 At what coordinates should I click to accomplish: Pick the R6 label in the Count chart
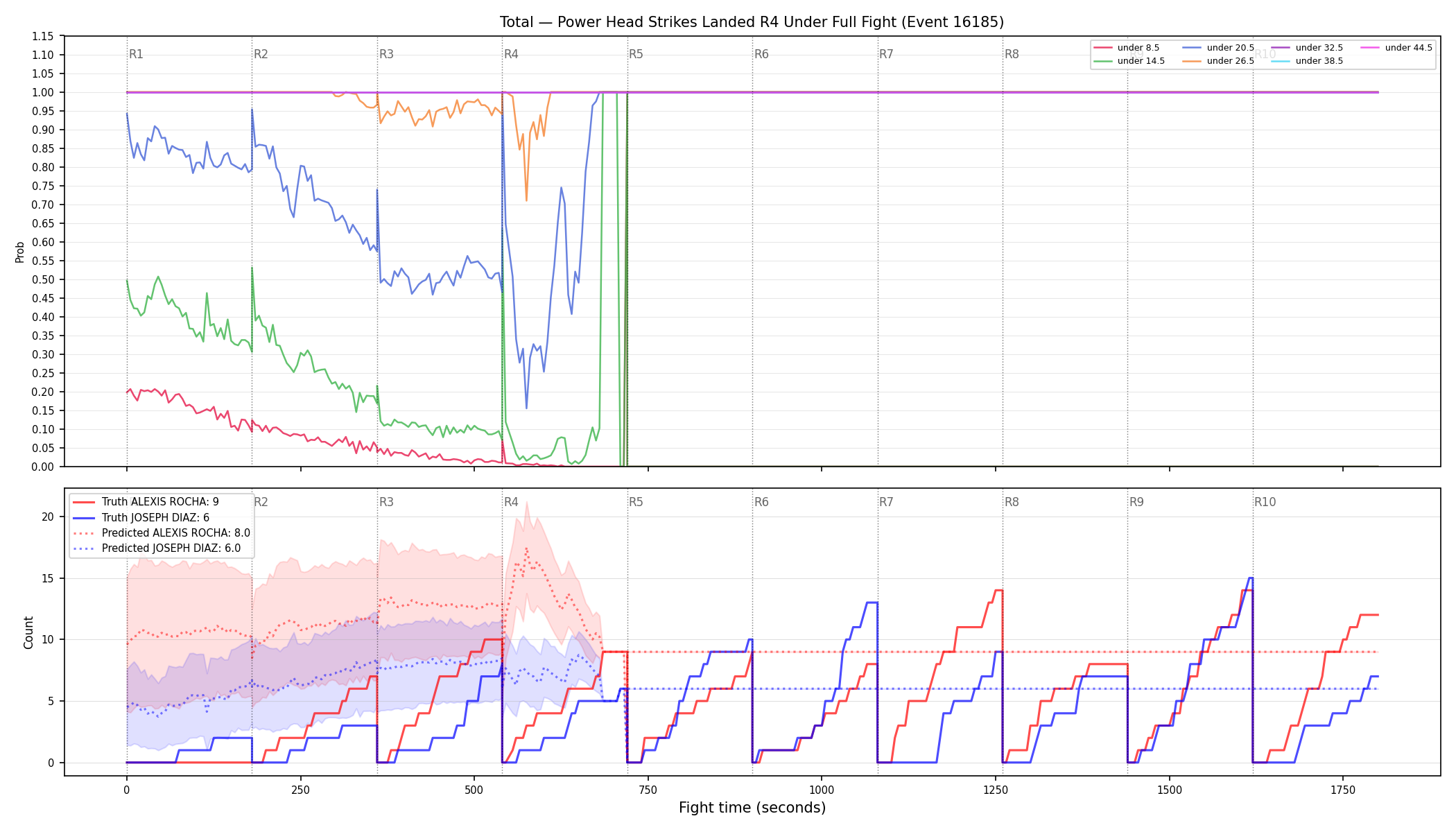pos(761,502)
